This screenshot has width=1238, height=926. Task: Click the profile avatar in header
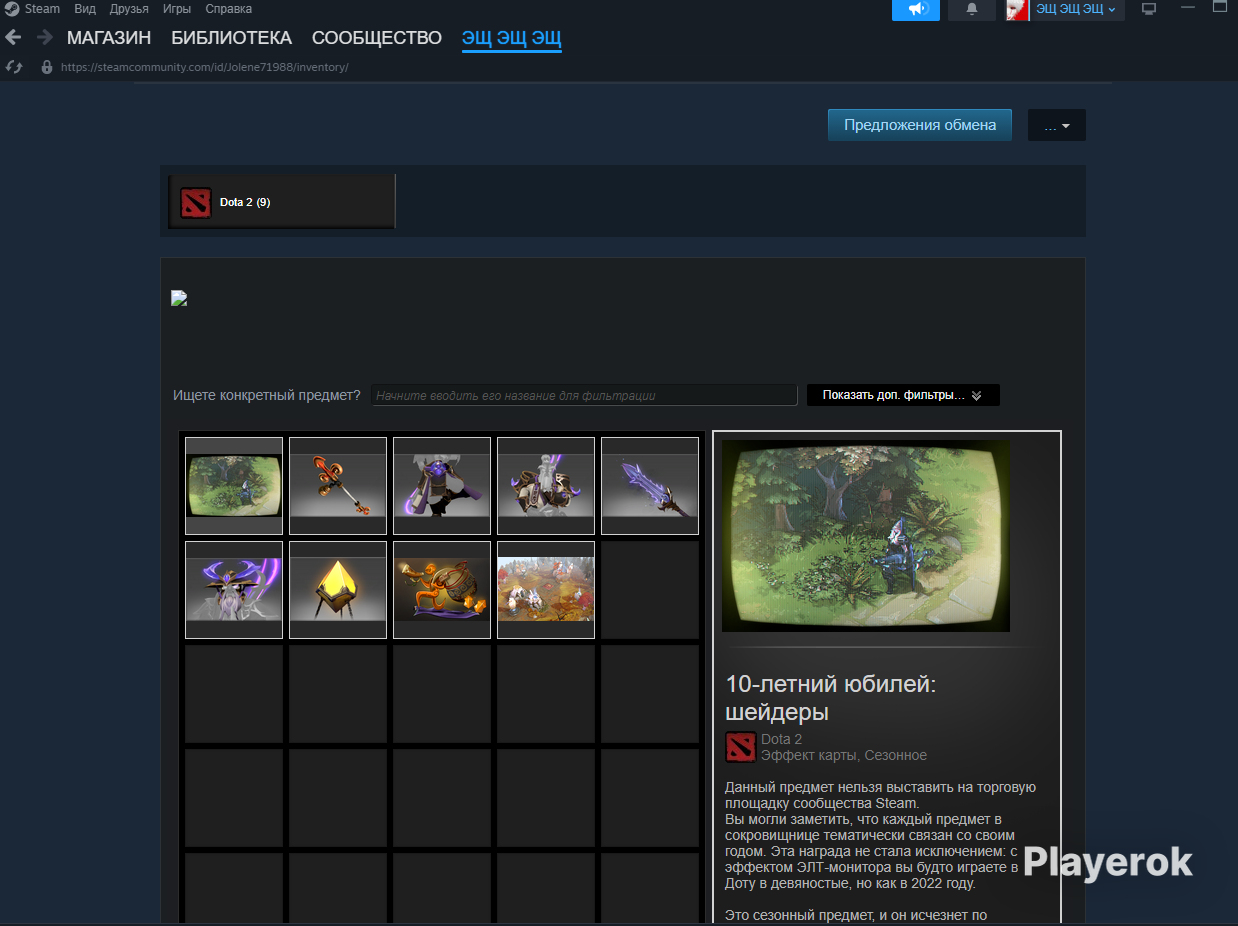coord(1018,9)
